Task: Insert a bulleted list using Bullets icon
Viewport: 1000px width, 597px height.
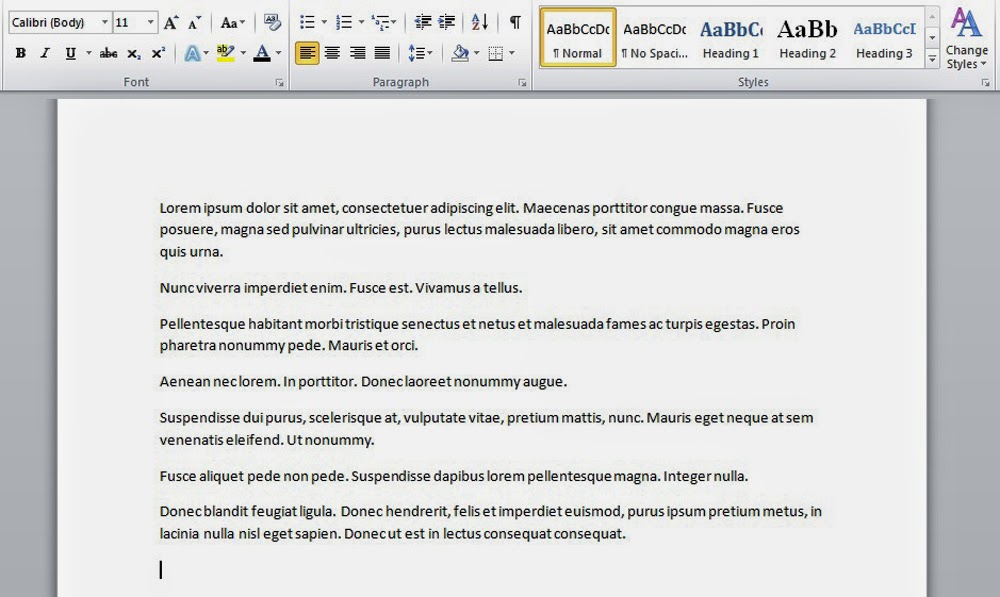Action: [x=307, y=23]
